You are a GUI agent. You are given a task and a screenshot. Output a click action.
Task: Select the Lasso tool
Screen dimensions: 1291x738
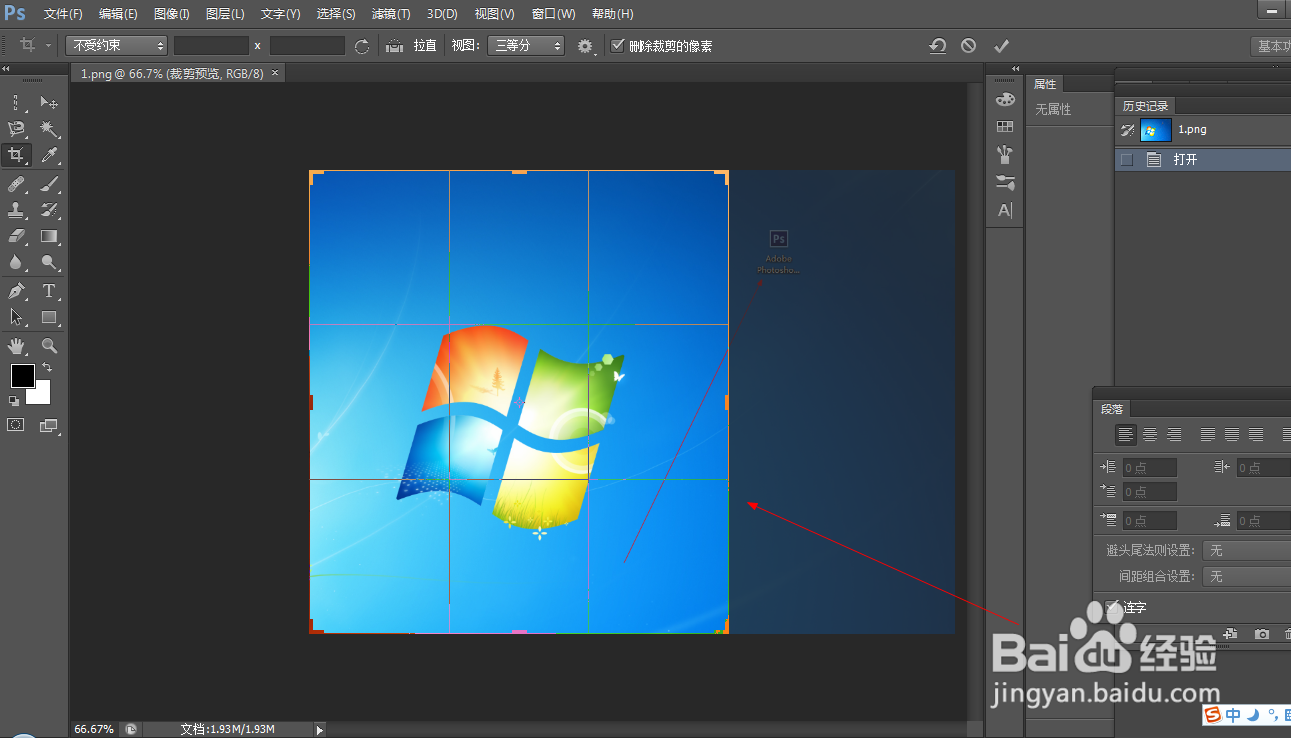pos(16,129)
